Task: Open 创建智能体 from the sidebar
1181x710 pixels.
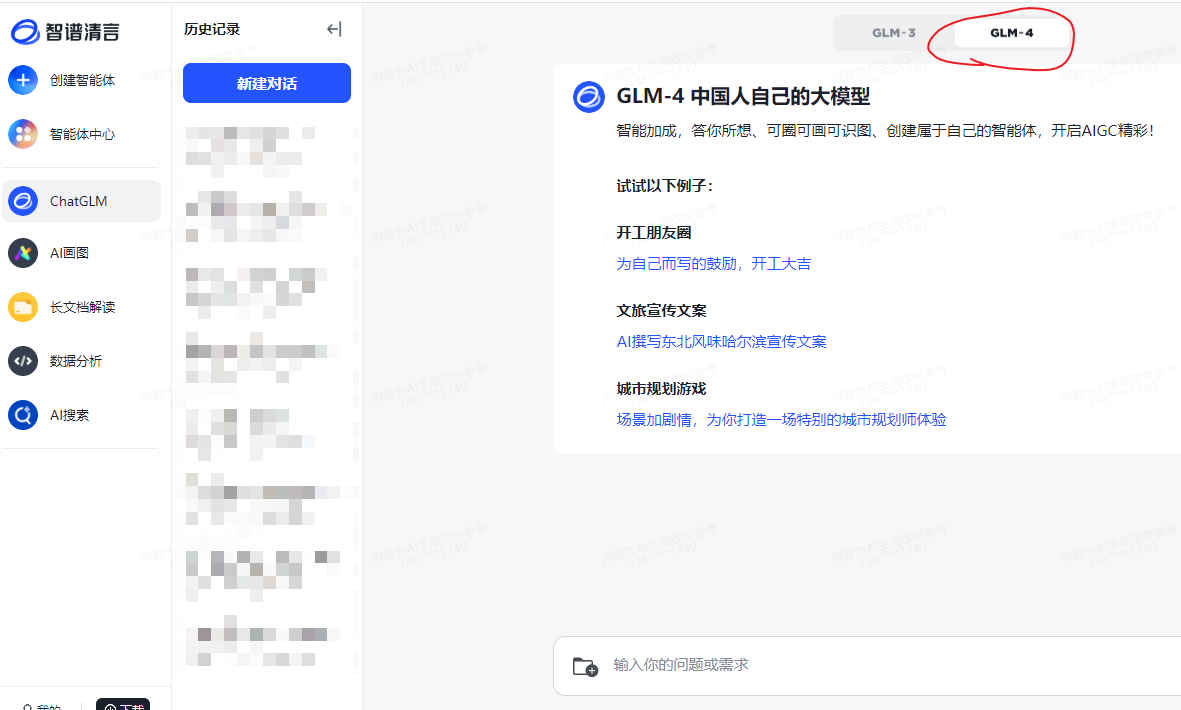Action: 62,80
